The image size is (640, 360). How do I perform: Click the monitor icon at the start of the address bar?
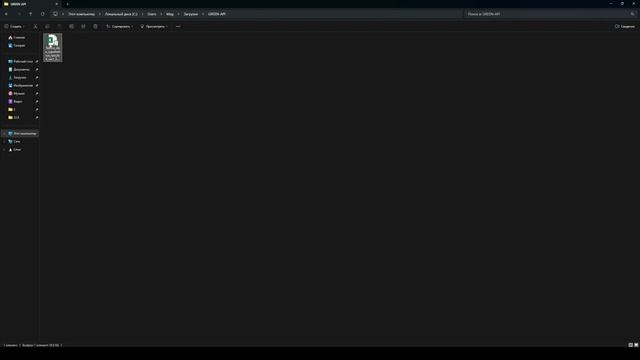55,14
